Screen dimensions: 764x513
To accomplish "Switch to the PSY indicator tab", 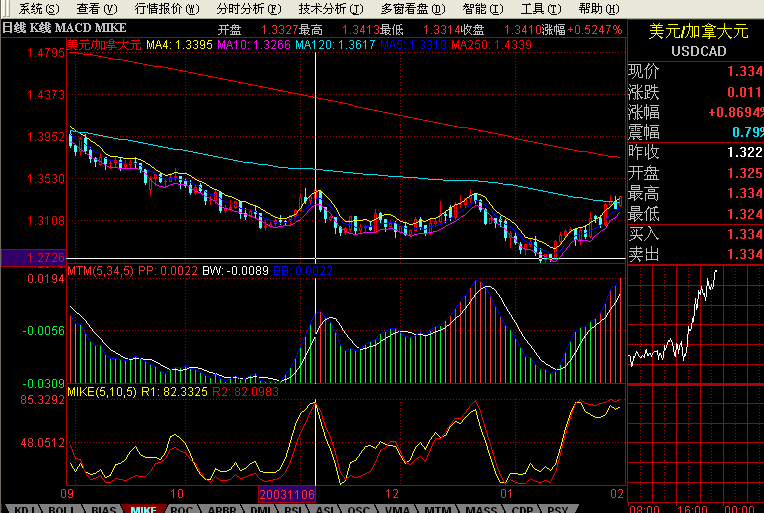I will click(557, 509).
